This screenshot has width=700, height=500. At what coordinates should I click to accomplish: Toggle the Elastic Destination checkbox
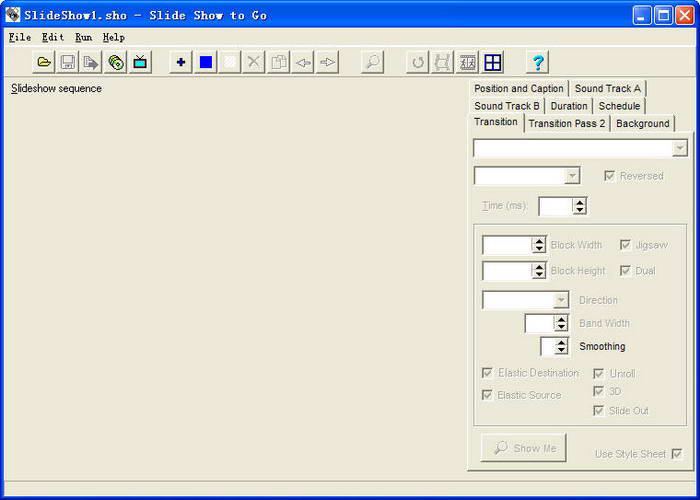click(x=487, y=373)
